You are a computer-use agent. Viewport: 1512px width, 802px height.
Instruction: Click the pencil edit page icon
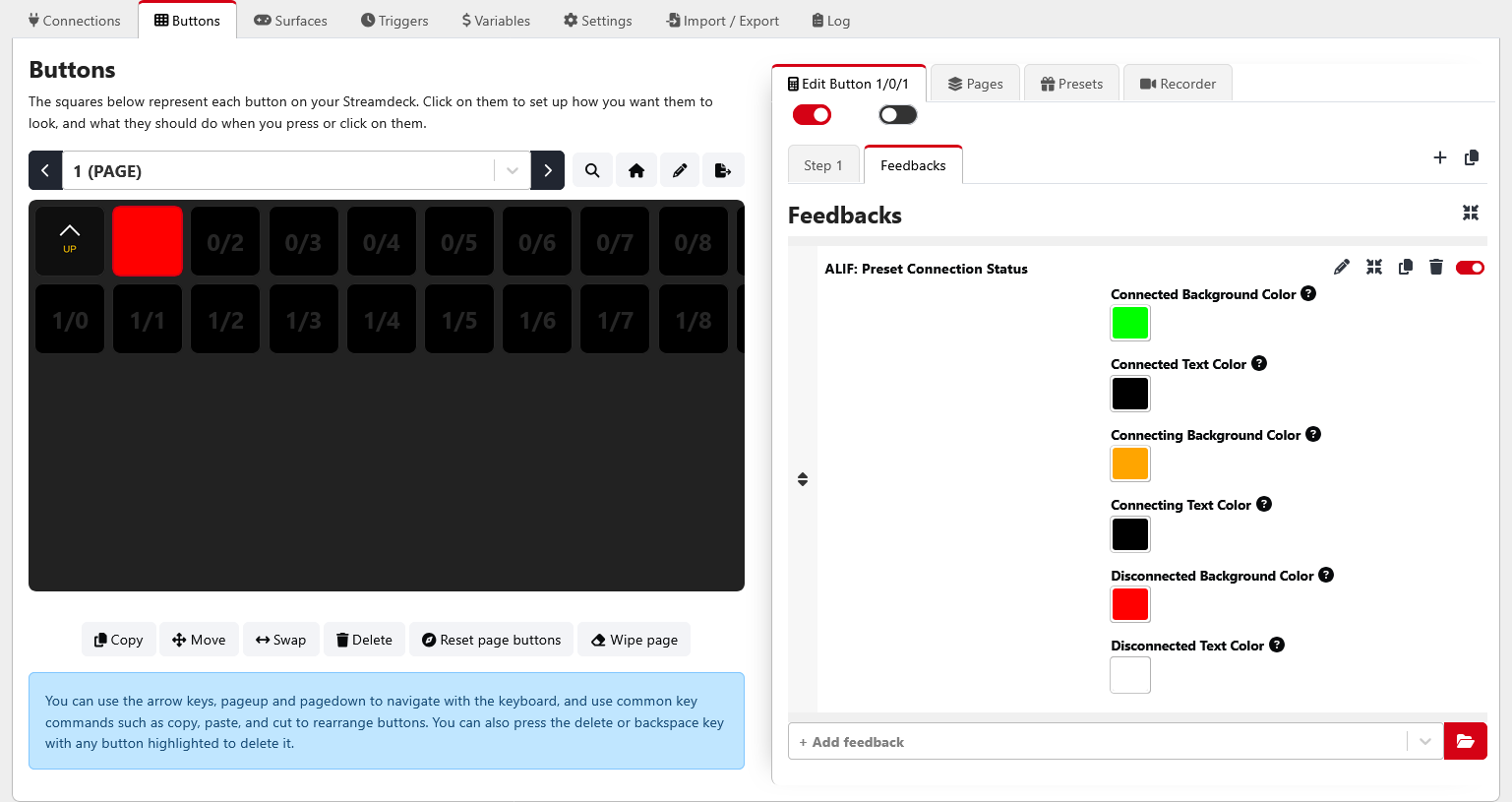pyautogui.click(x=680, y=170)
